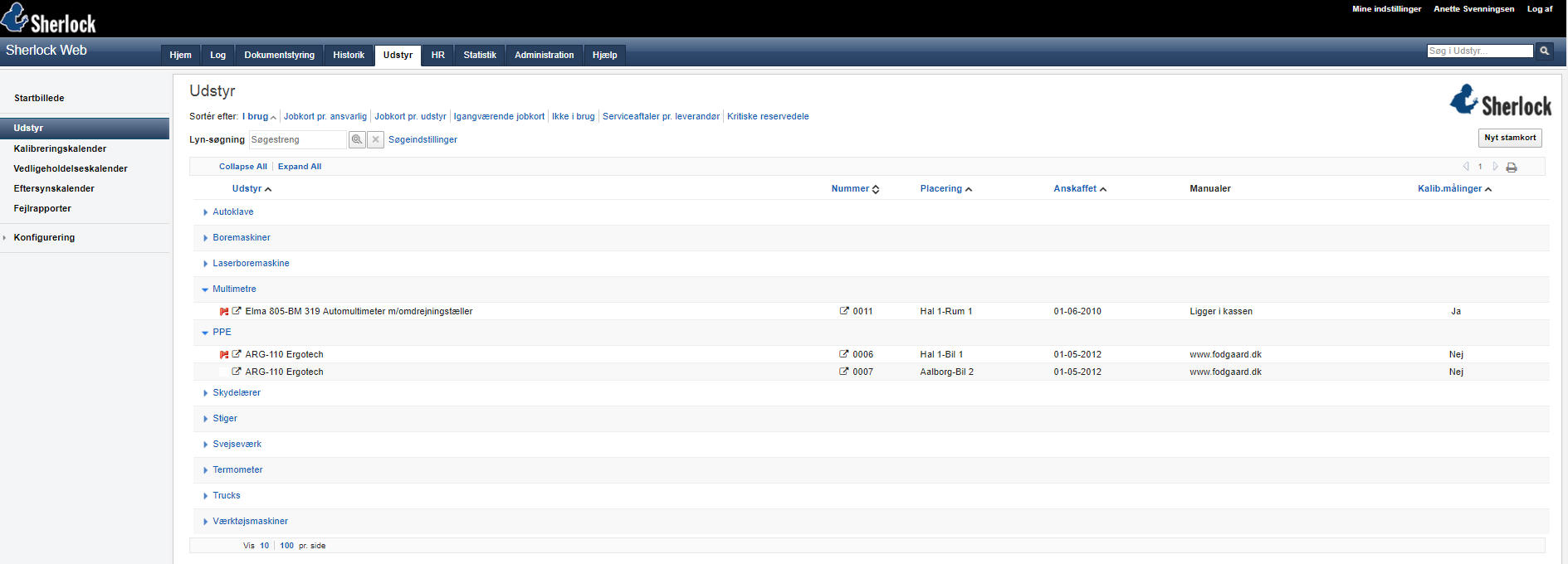Viewport: 1568px width, 564px height.
Task: Expand the Svejseværk group
Action: point(205,445)
